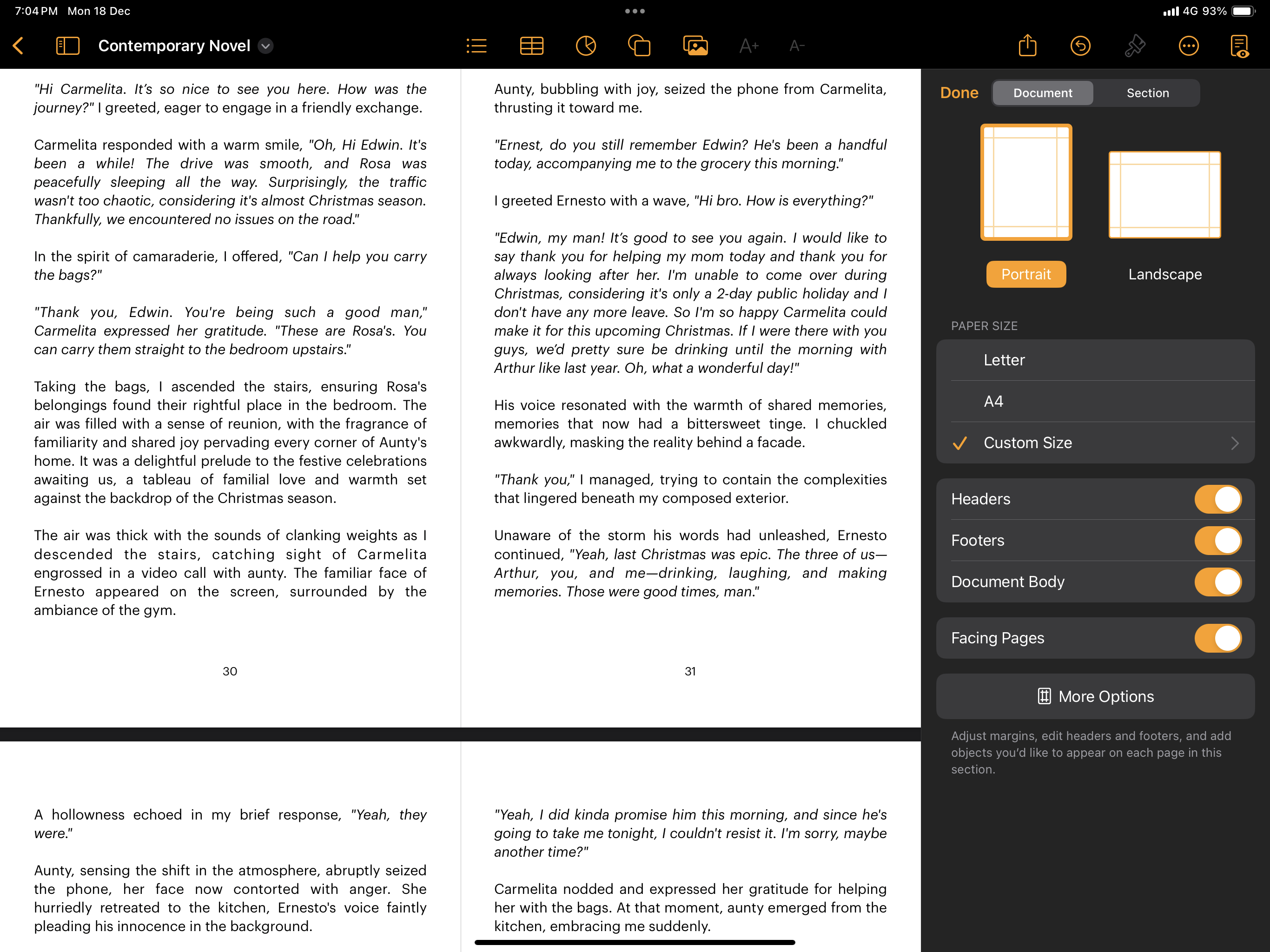This screenshot has height=952, width=1270.
Task: Open More Options for margins
Action: pyautogui.click(x=1095, y=696)
